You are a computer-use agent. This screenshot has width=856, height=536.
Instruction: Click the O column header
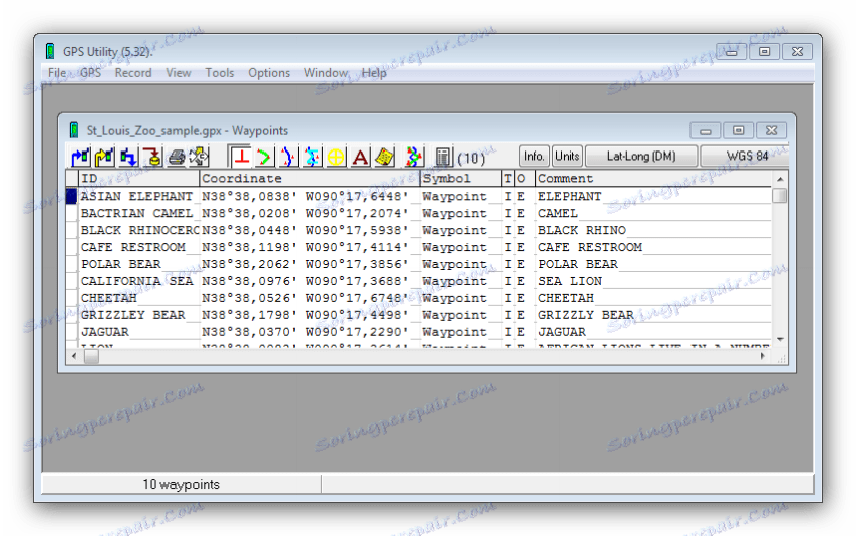(524, 178)
